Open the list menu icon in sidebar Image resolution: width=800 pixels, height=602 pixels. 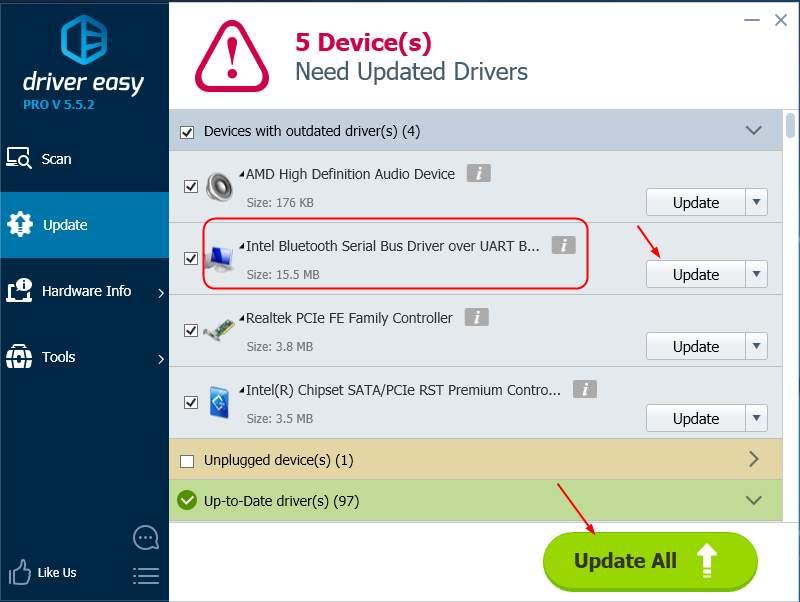(x=146, y=575)
